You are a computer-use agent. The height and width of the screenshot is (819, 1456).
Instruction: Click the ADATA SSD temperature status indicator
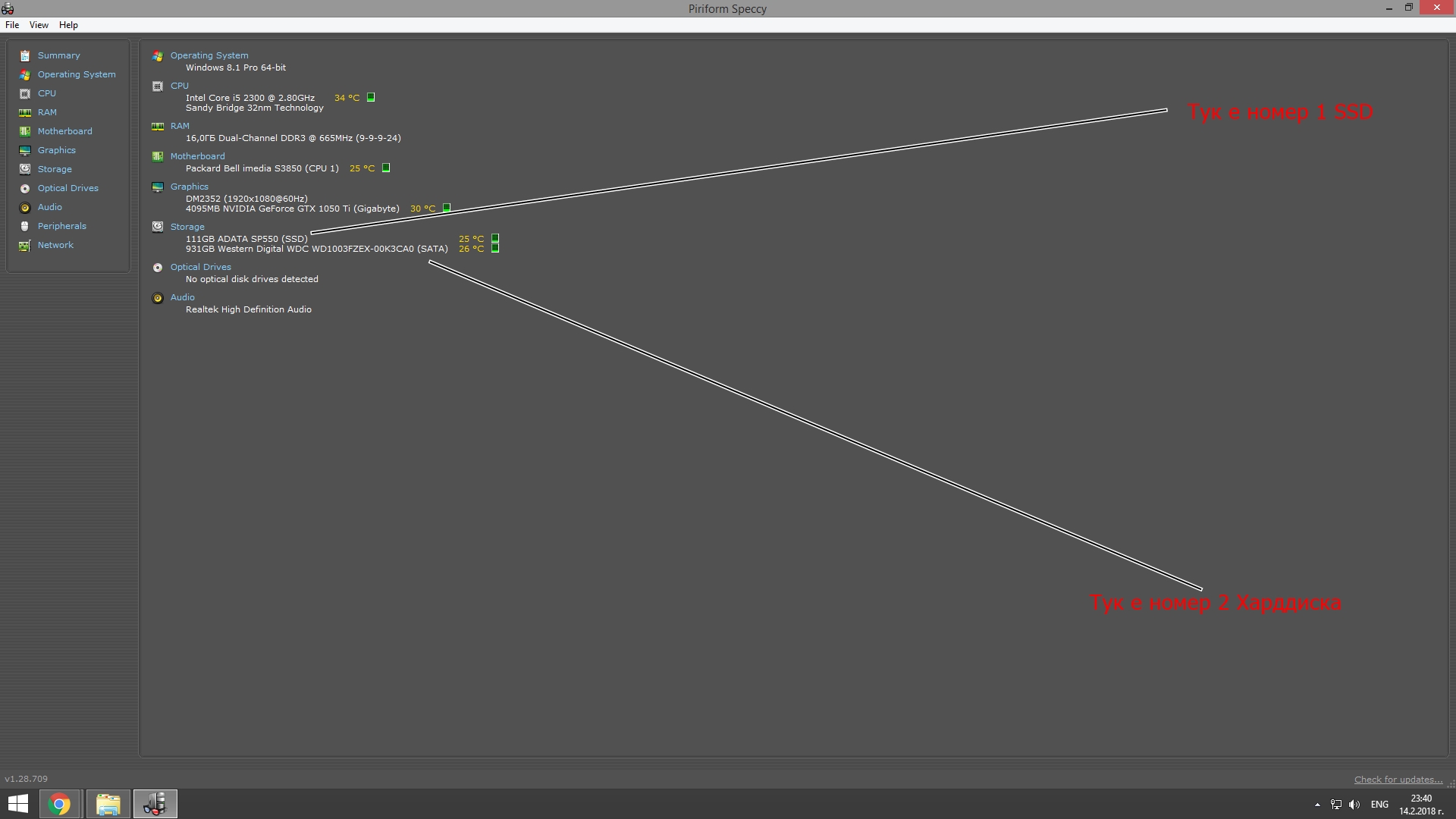point(495,238)
